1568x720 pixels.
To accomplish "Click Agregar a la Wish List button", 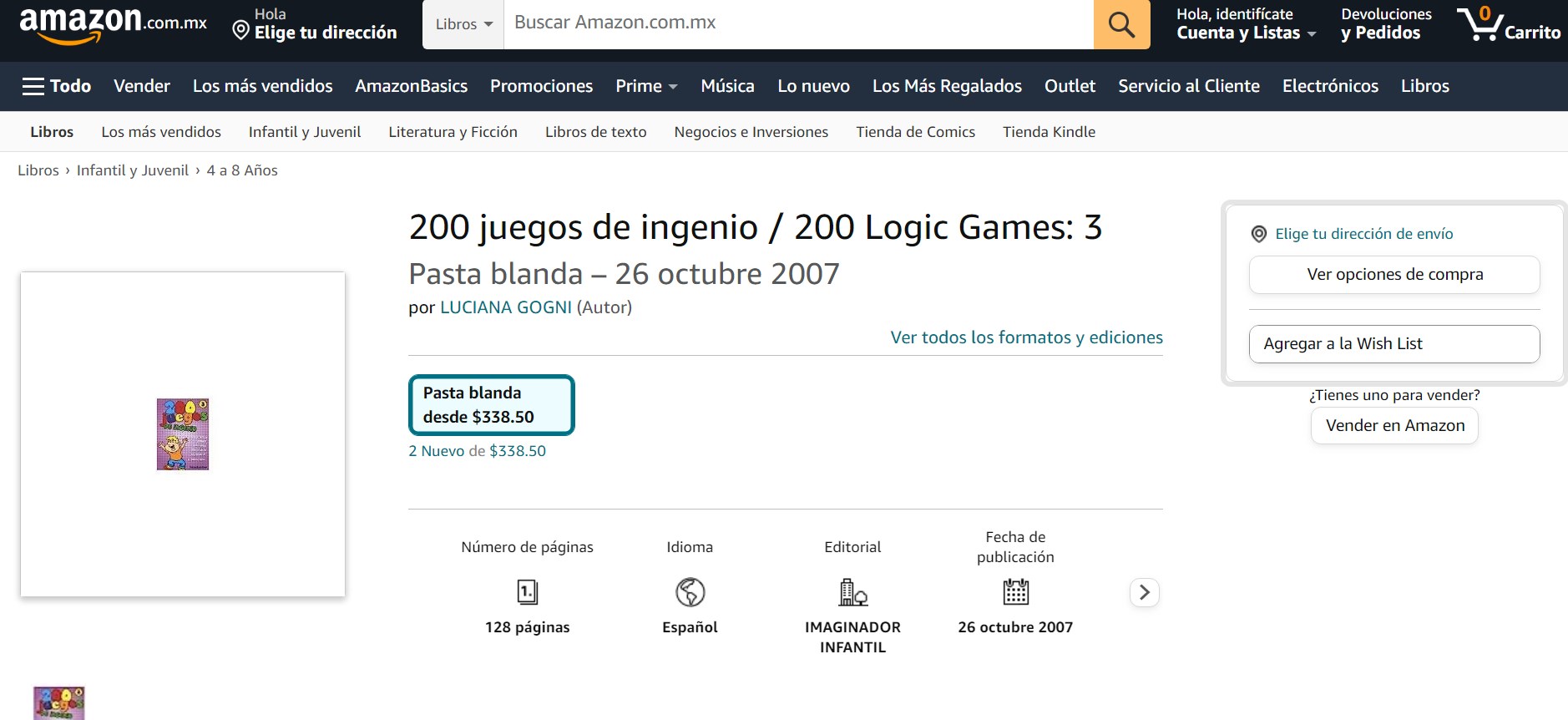I will pos(1394,344).
